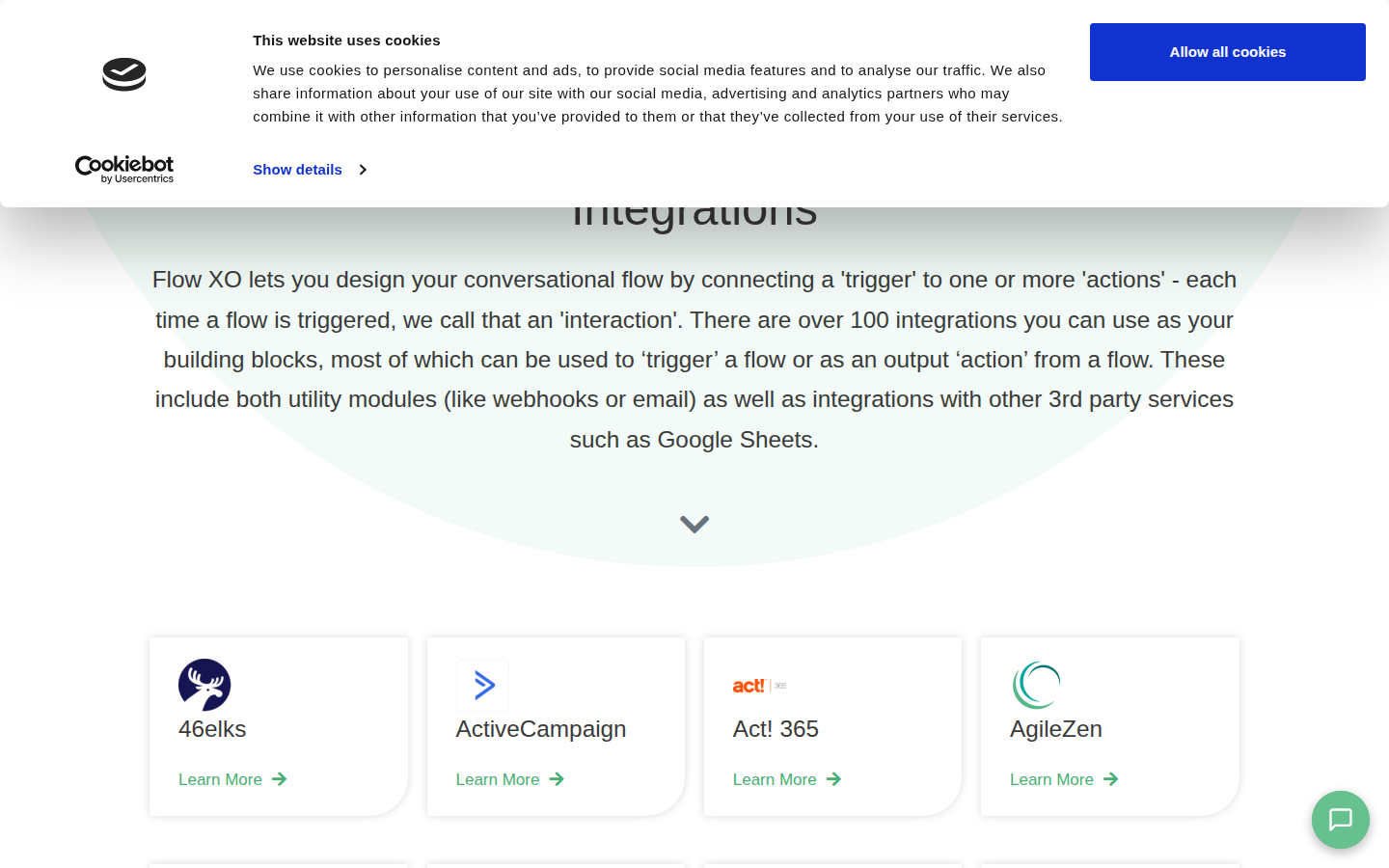
Task: Open the chat widget bubble
Action: pyautogui.click(x=1340, y=820)
